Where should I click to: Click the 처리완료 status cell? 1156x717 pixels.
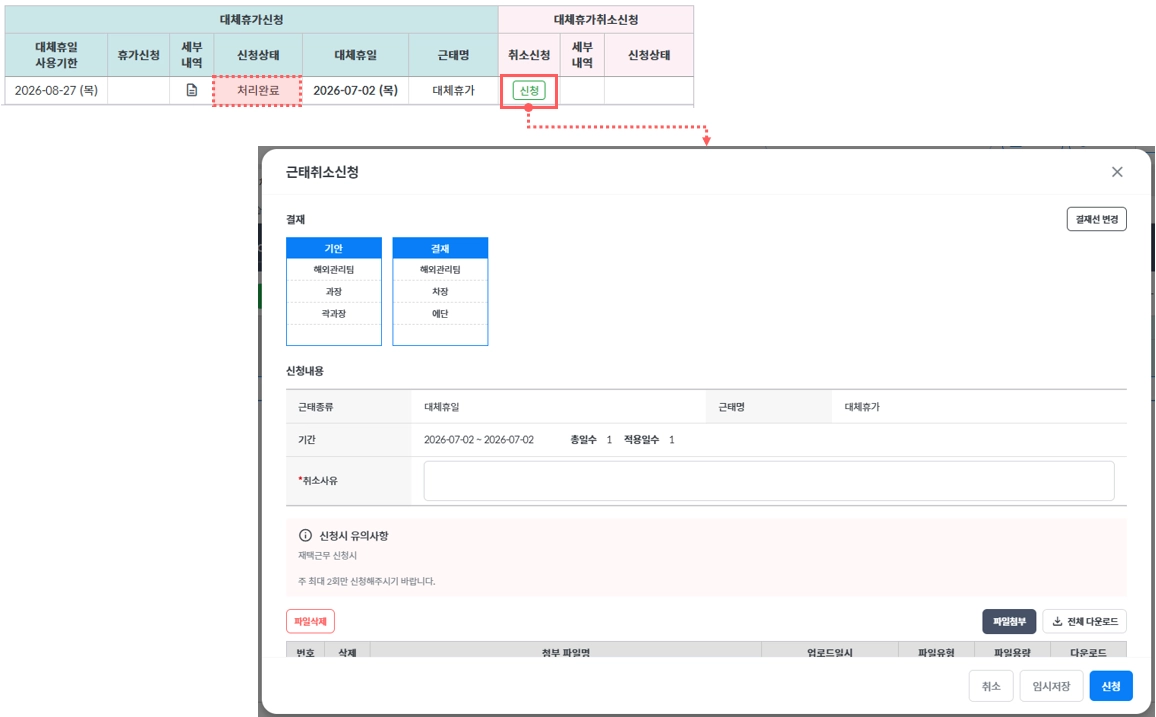tap(257, 91)
